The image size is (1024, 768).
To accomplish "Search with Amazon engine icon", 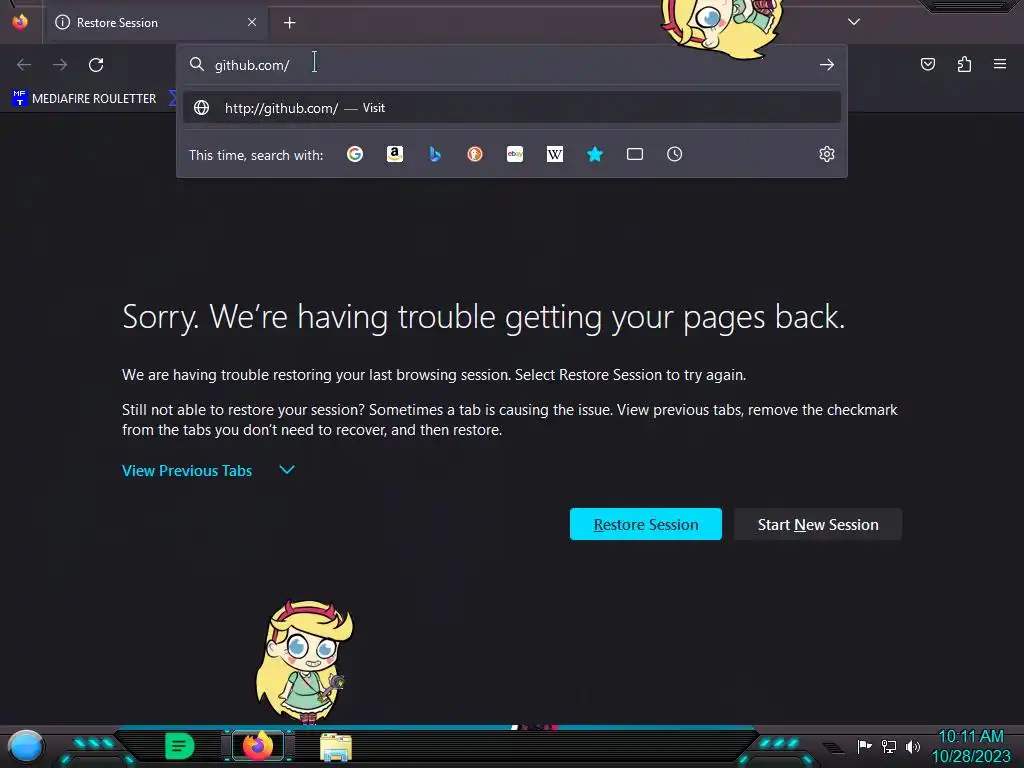I will pos(394,154).
